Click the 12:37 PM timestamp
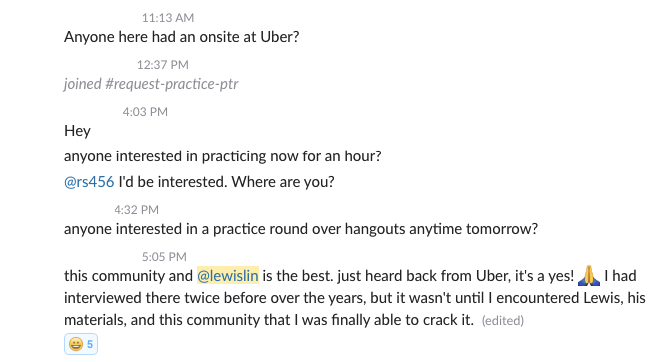 coord(162,65)
